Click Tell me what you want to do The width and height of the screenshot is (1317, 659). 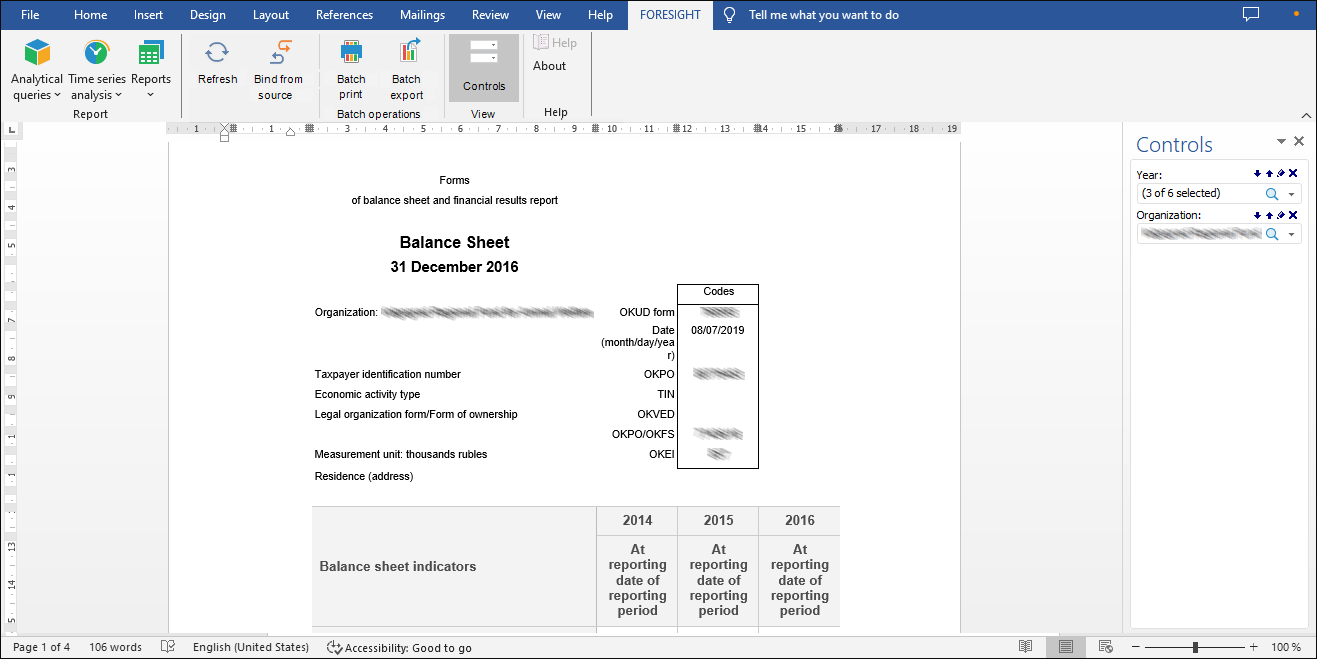point(824,15)
